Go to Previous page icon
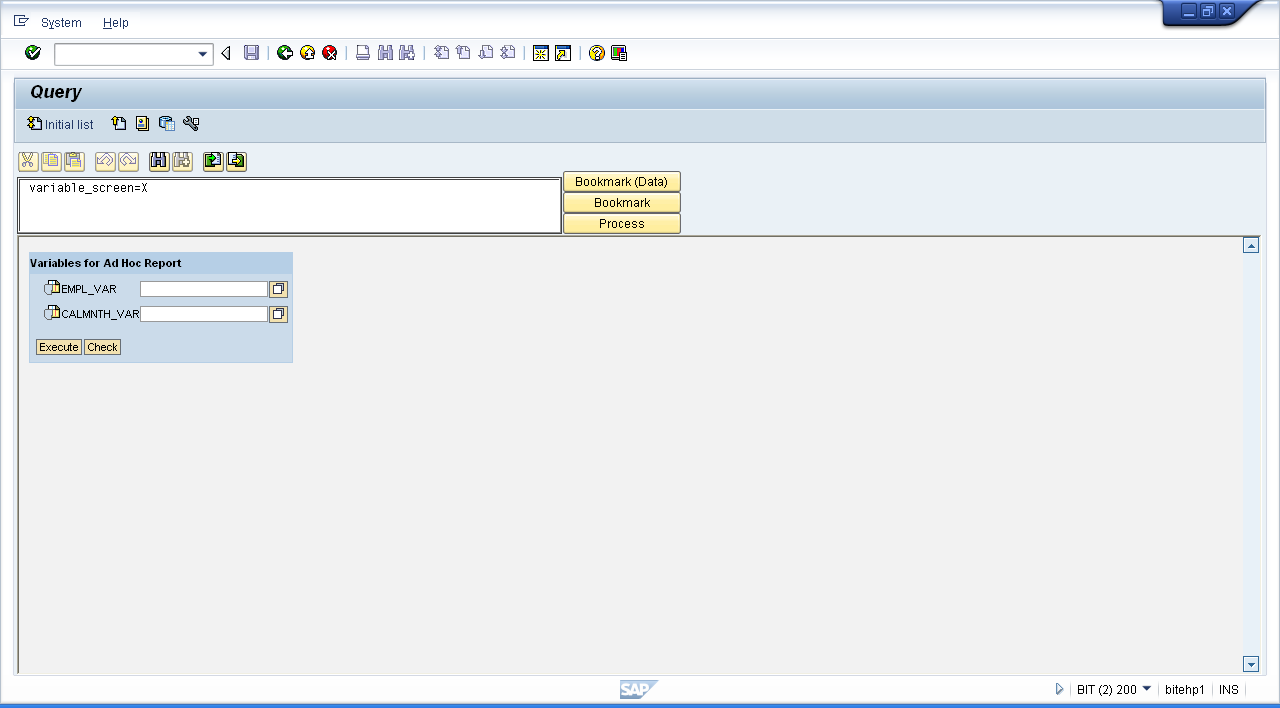The height and width of the screenshot is (708, 1280). [x=463, y=53]
